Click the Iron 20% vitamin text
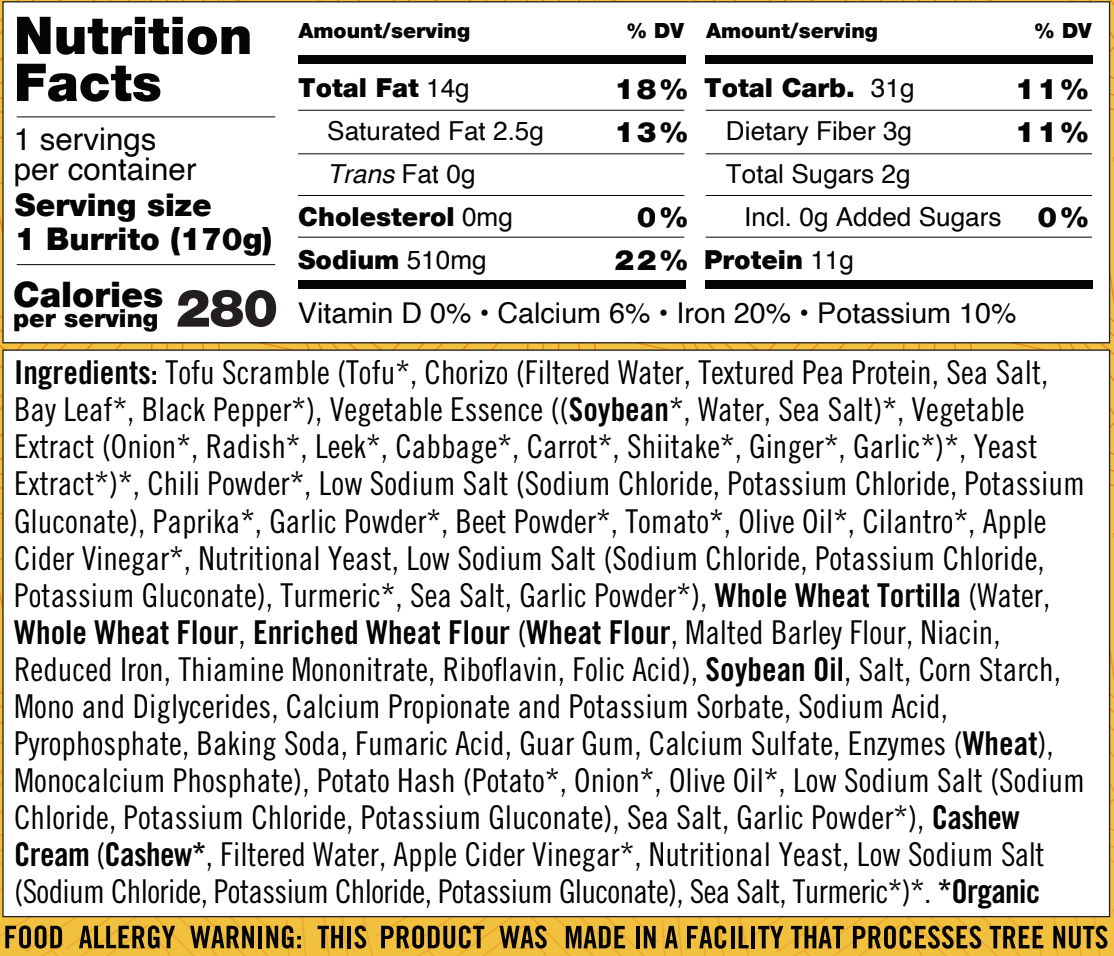This screenshot has height=956, width=1114. pos(733,313)
